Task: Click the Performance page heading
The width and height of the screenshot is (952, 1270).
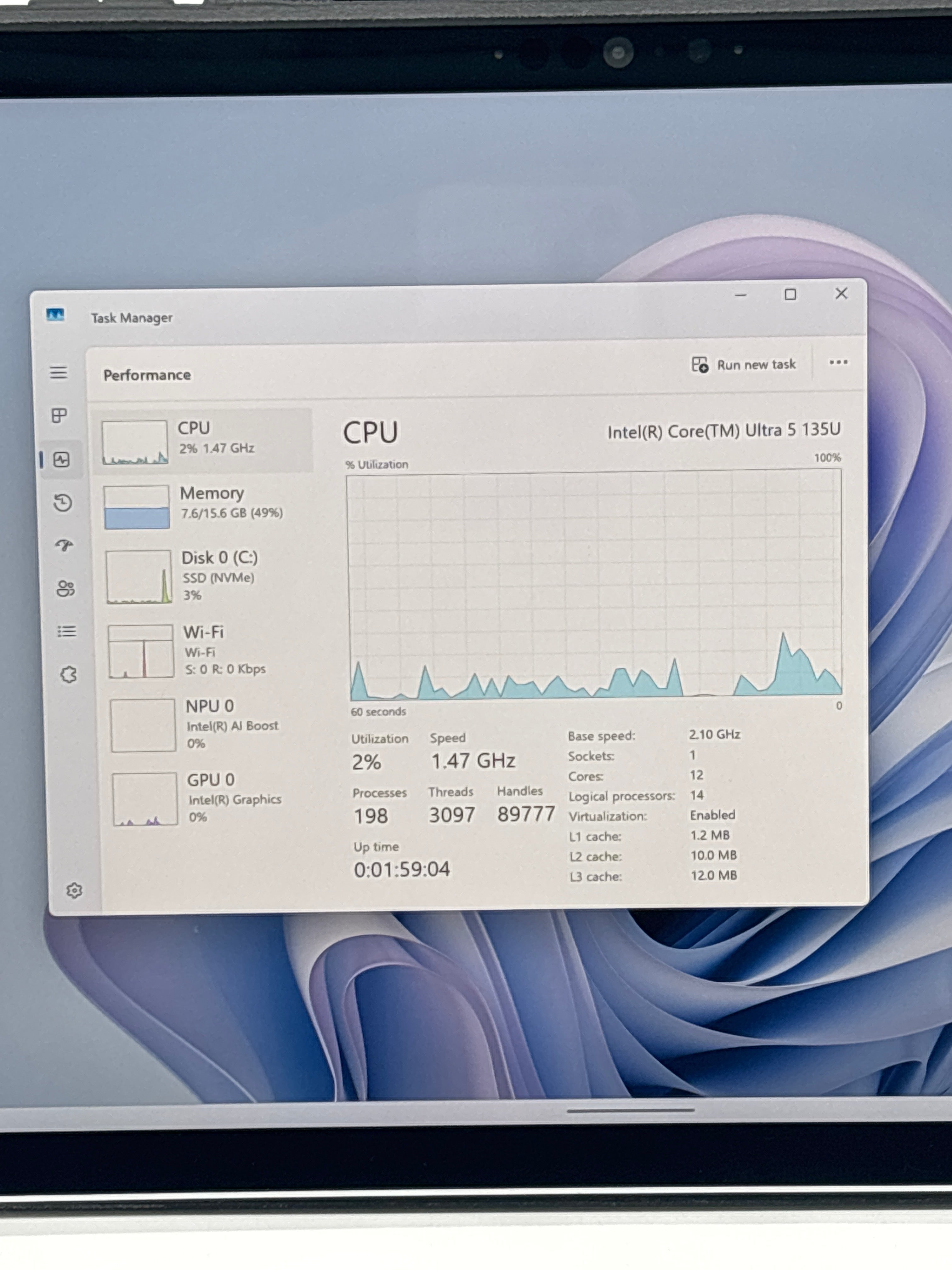Action: (x=147, y=375)
